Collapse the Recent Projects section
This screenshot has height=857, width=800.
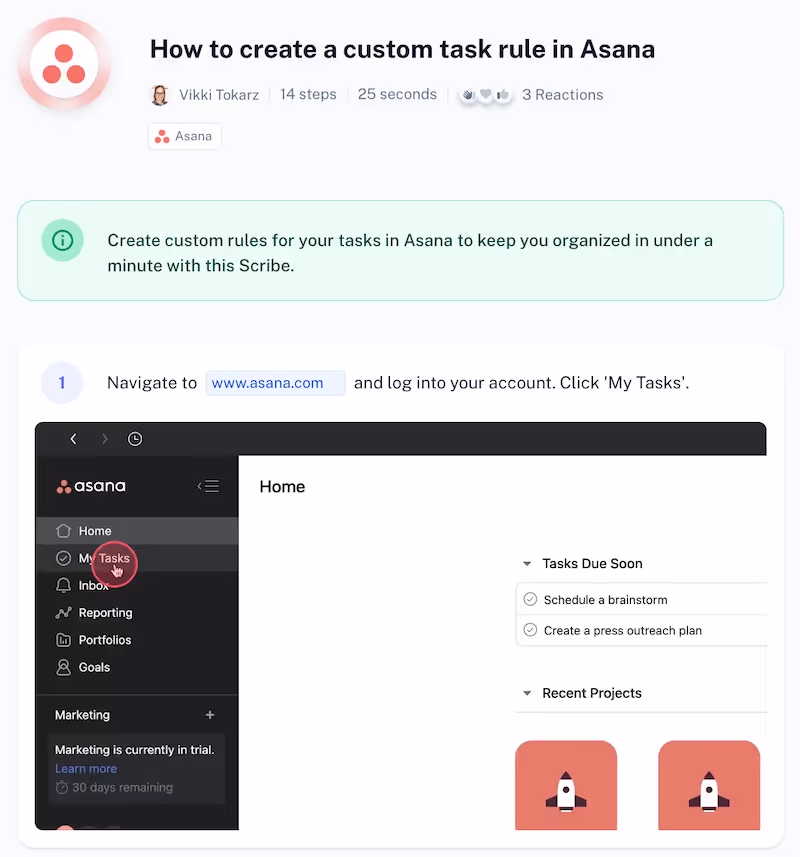click(x=527, y=693)
